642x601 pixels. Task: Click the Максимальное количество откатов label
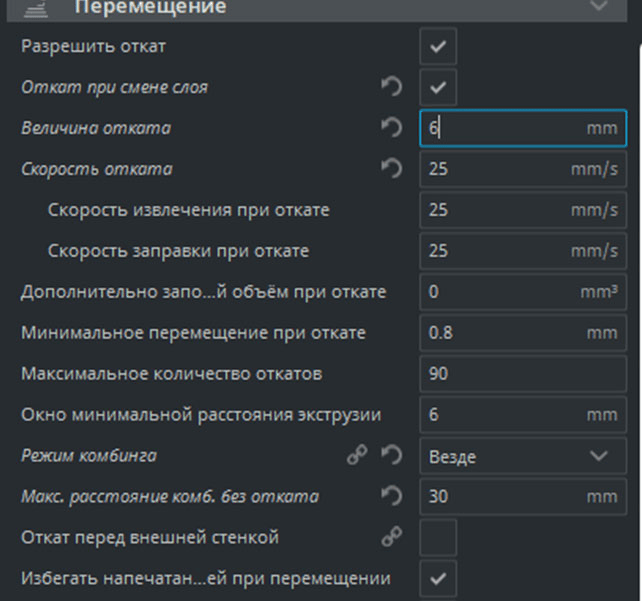point(172,374)
